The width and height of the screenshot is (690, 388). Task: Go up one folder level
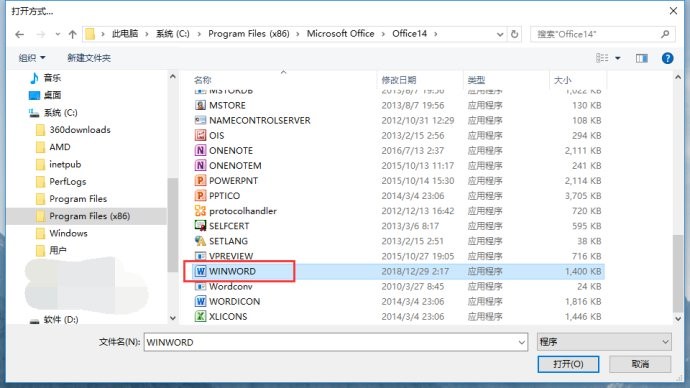point(73,34)
